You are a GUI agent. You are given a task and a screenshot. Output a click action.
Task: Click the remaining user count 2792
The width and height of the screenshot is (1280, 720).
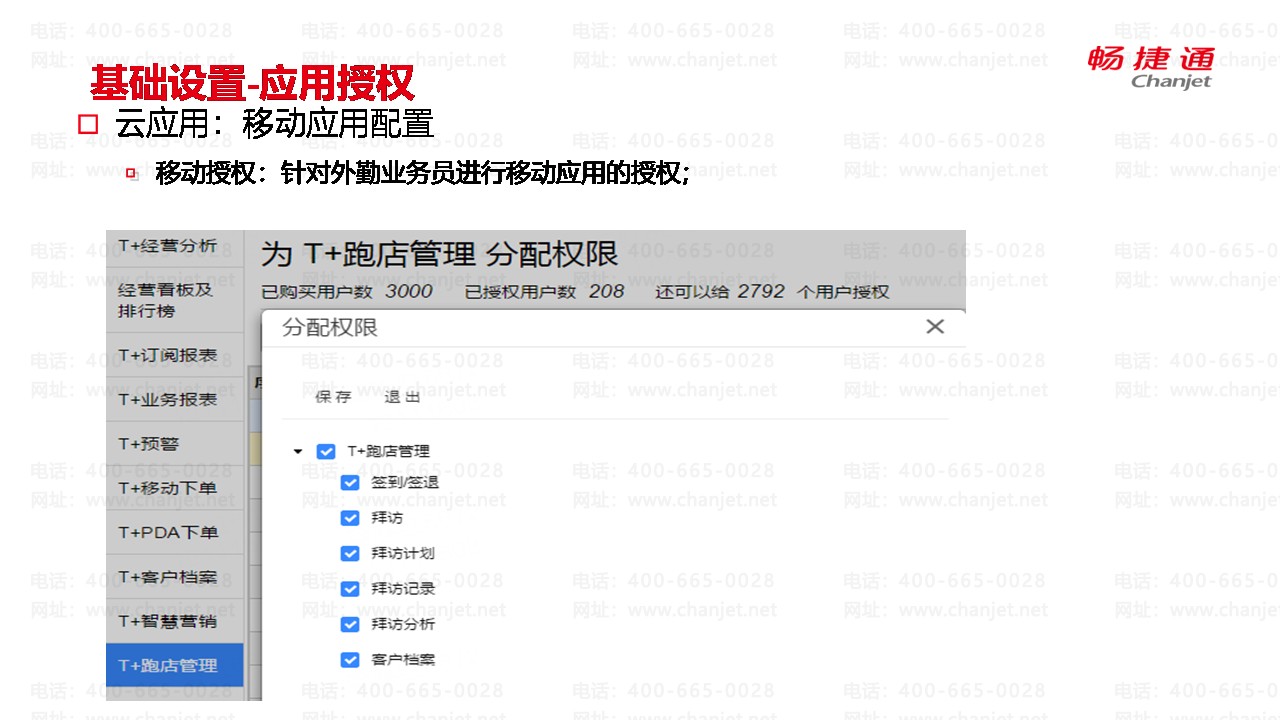(761, 291)
